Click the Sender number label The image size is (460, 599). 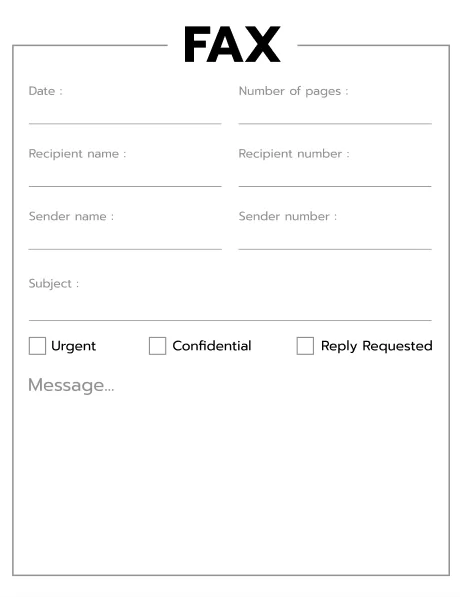click(x=288, y=216)
